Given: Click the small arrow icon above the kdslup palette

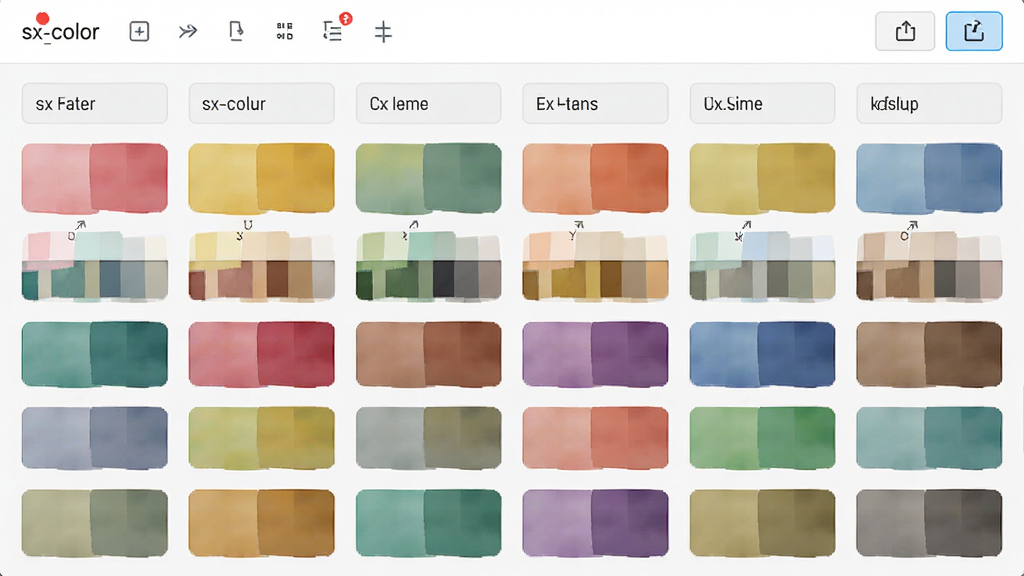Looking at the screenshot, I should (x=912, y=225).
